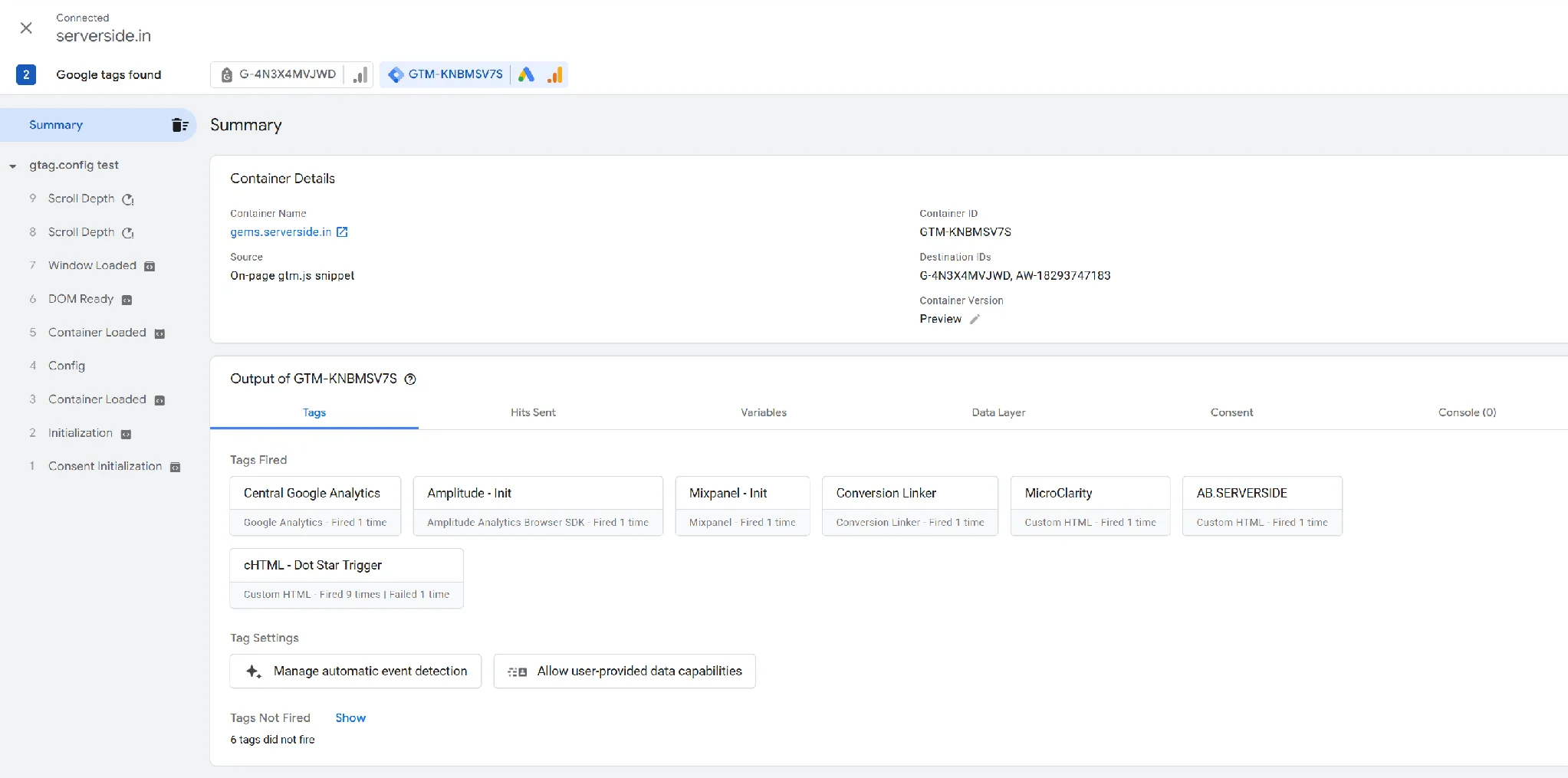Click Allow user-provided data capabilities
The width and height of the screenshot is (1568, 778).
pyautogui.click(x=624, y=671)
